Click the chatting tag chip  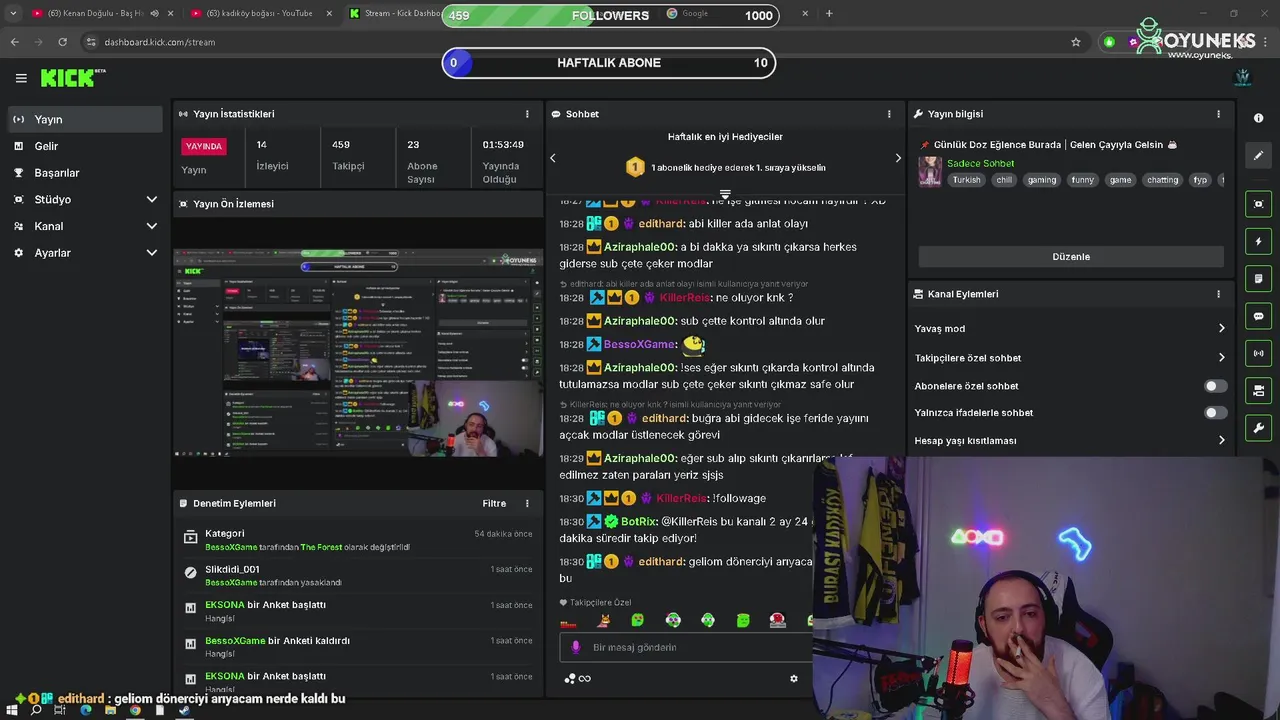[x=1162, y=180]
